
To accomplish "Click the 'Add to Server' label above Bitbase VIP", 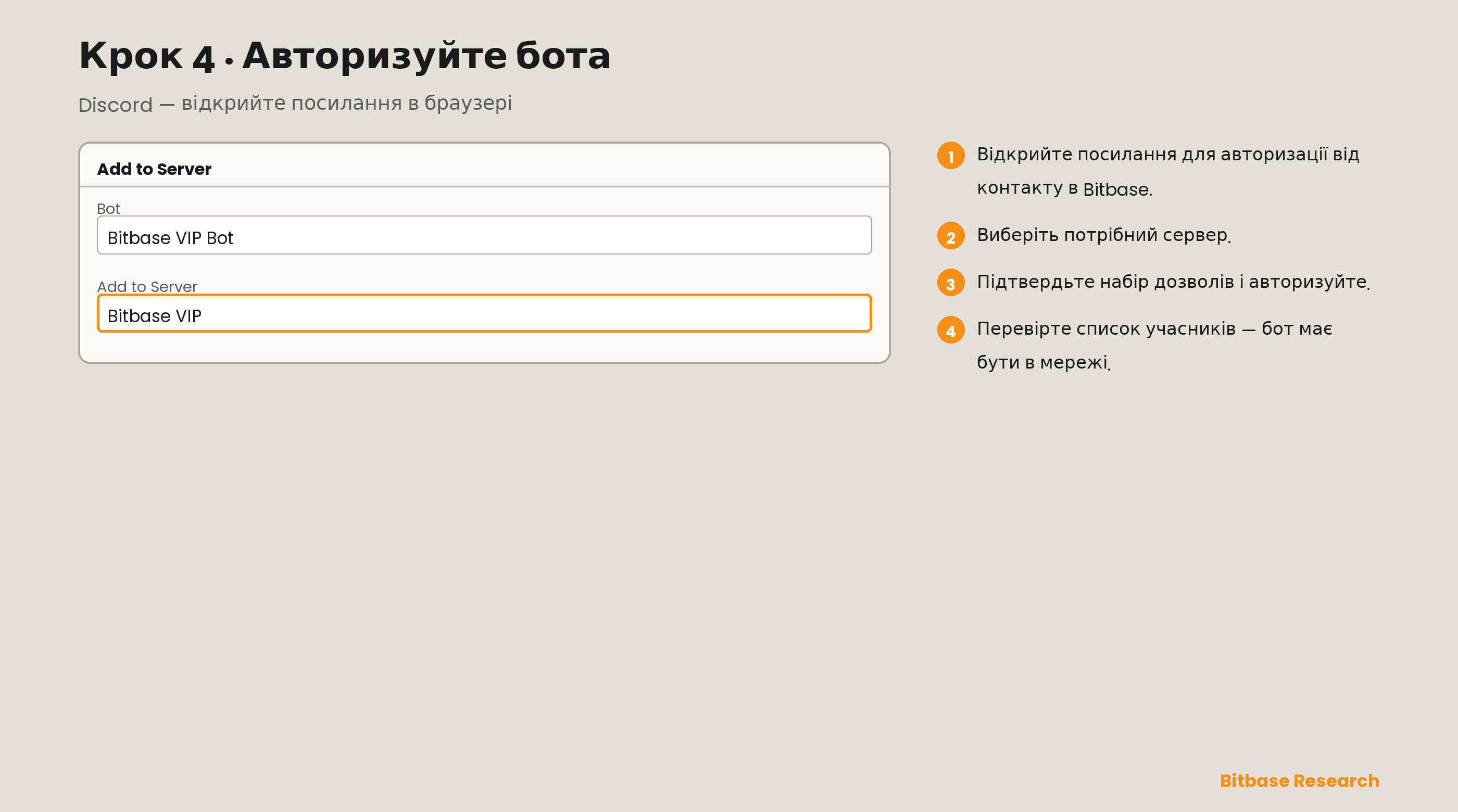I will tap(147, 286).
